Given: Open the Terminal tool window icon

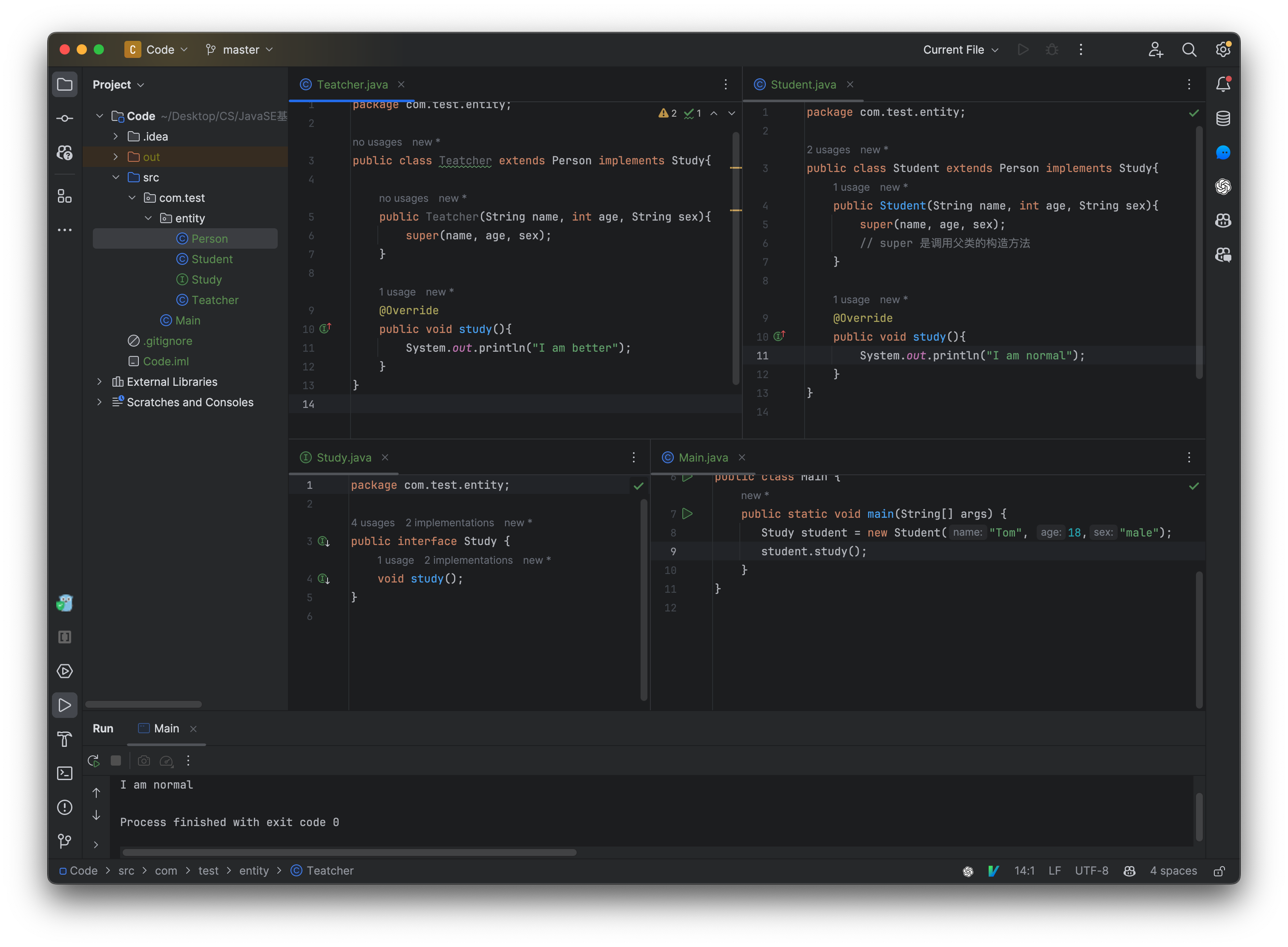Looking at the screenshot, I should [x=65, y=773].
